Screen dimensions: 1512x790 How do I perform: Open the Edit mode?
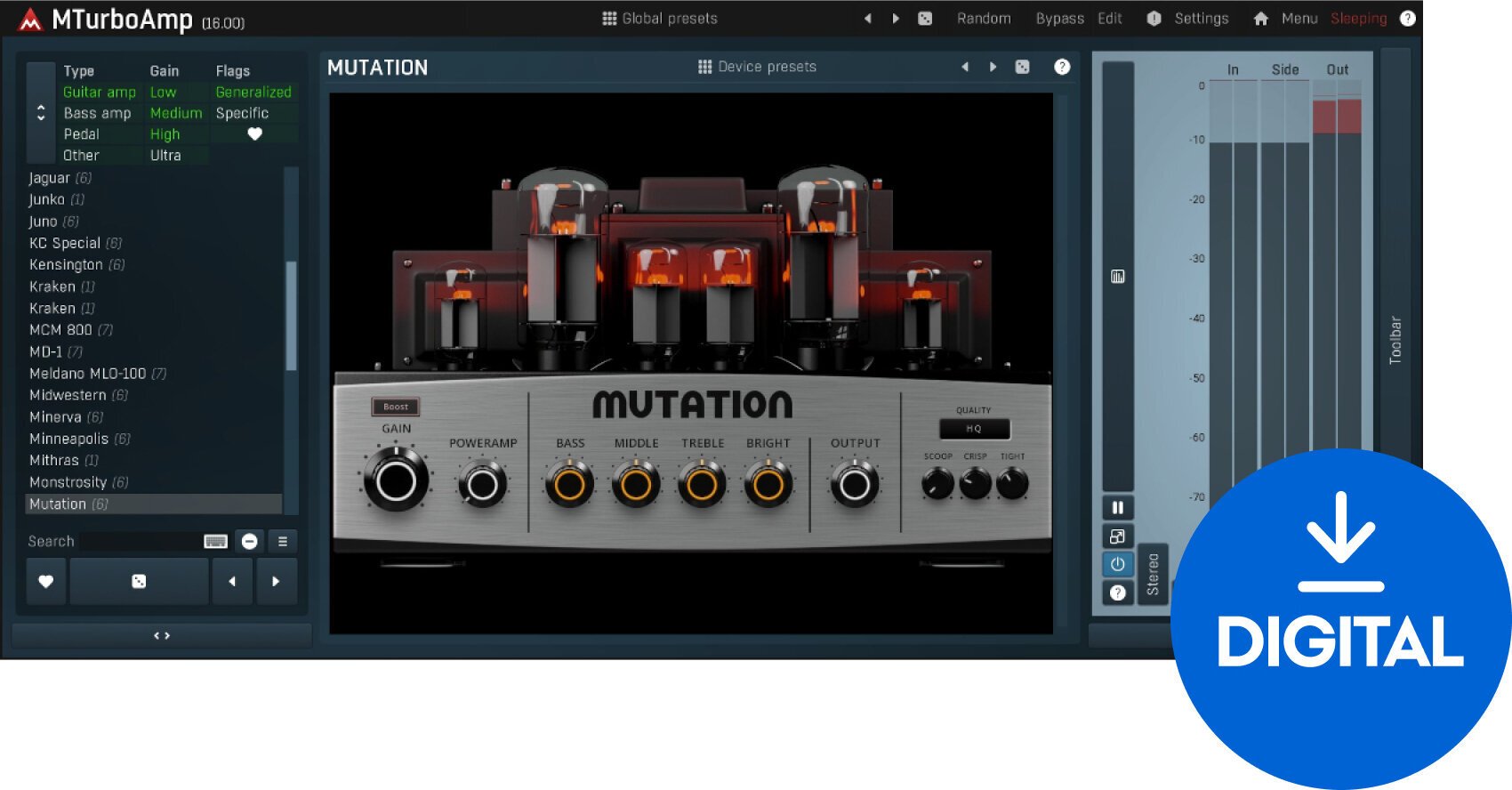pyautogui.click(x=1110, y=19)
